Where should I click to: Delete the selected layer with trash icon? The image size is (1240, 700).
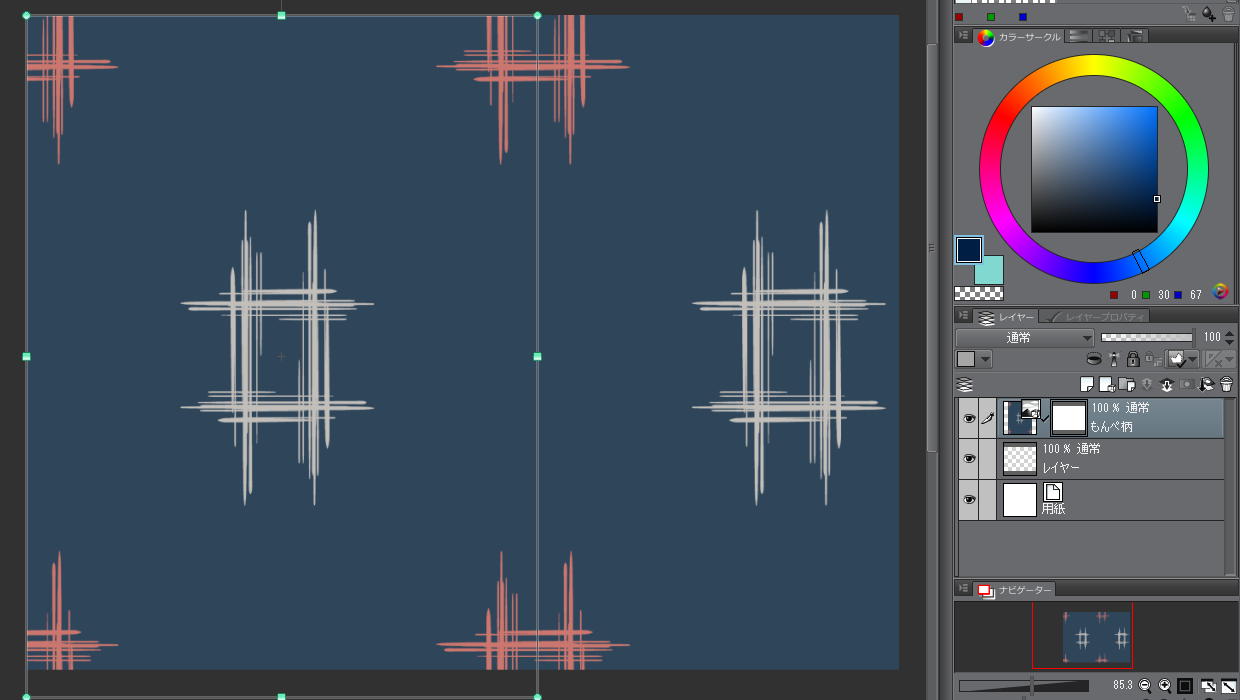[1227, 384]
